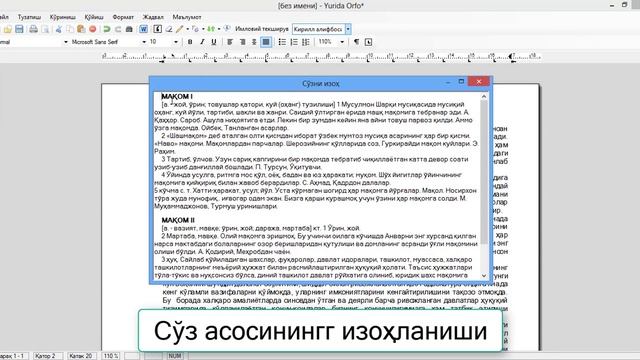Open the font size 10 dropdown
The width and height of the screenshot is (640, 360).
point(176,42)
